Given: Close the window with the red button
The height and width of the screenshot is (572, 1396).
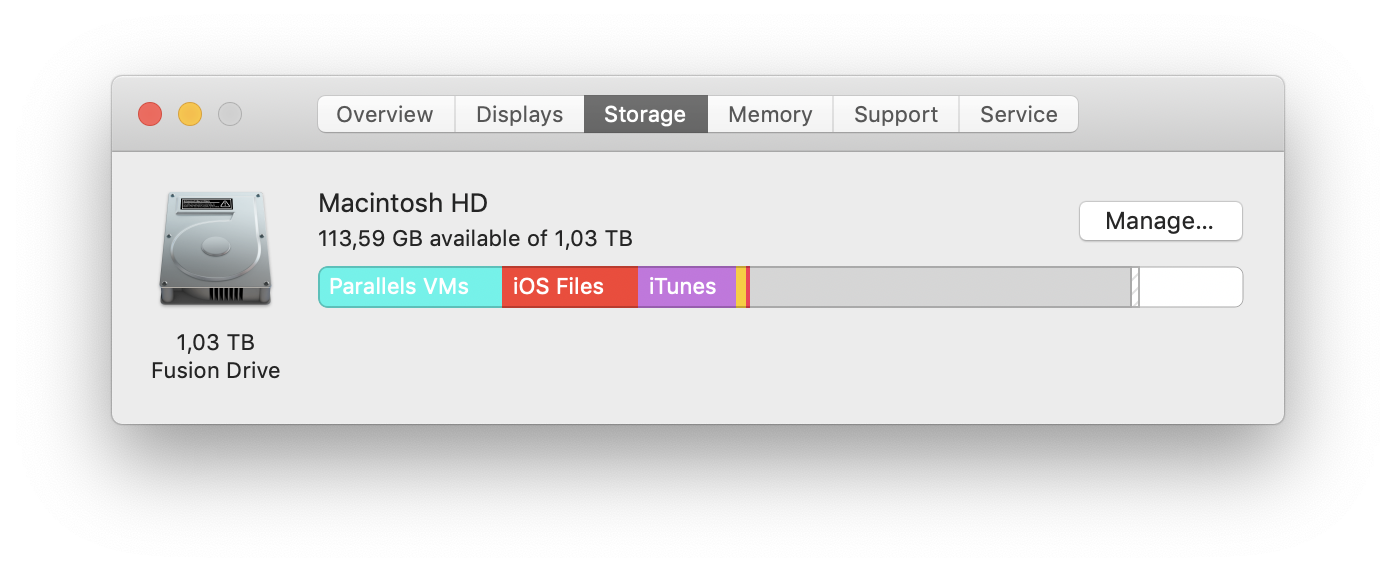Looking at the screenshot, I should pyautogui.click(x=150, y=114).
